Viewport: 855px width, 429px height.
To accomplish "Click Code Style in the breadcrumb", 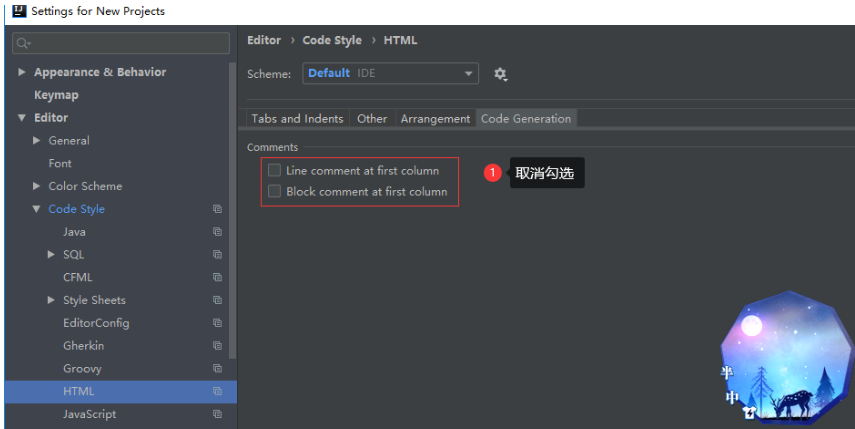I will 332,40.
